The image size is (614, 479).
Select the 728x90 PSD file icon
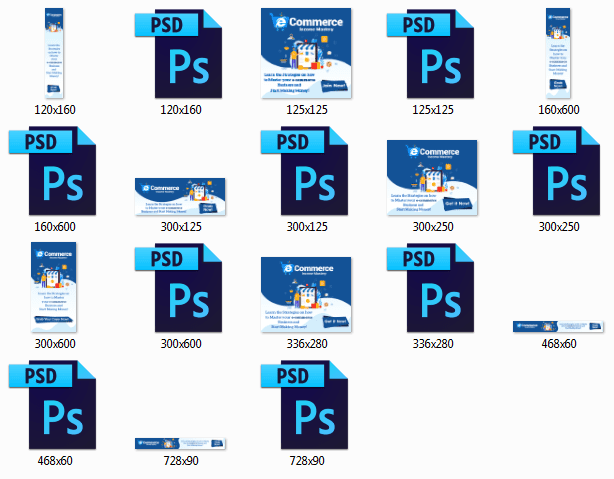[x=305, y=405]
